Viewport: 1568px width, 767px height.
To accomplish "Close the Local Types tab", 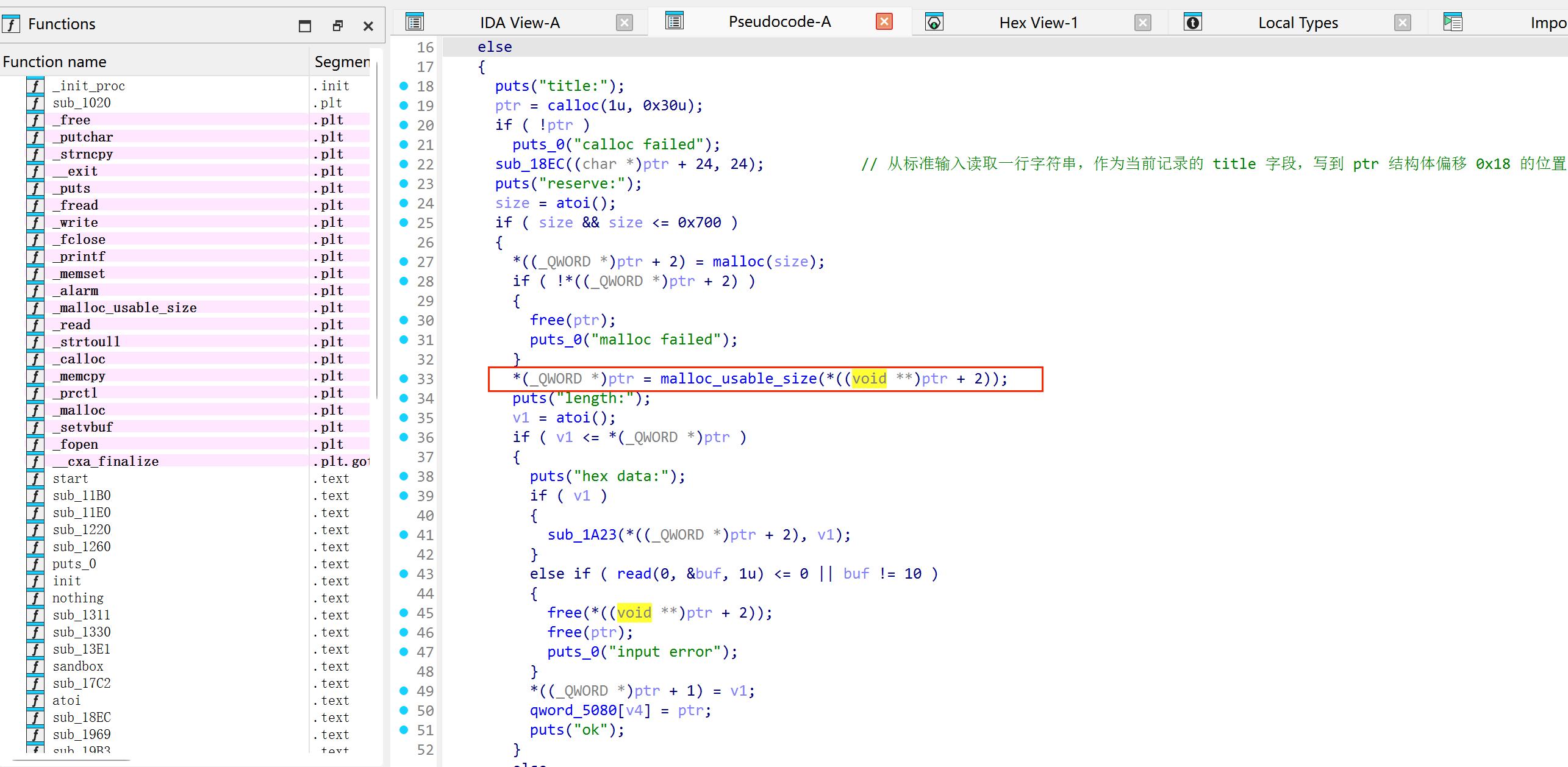I will [x=1403, y=23].
